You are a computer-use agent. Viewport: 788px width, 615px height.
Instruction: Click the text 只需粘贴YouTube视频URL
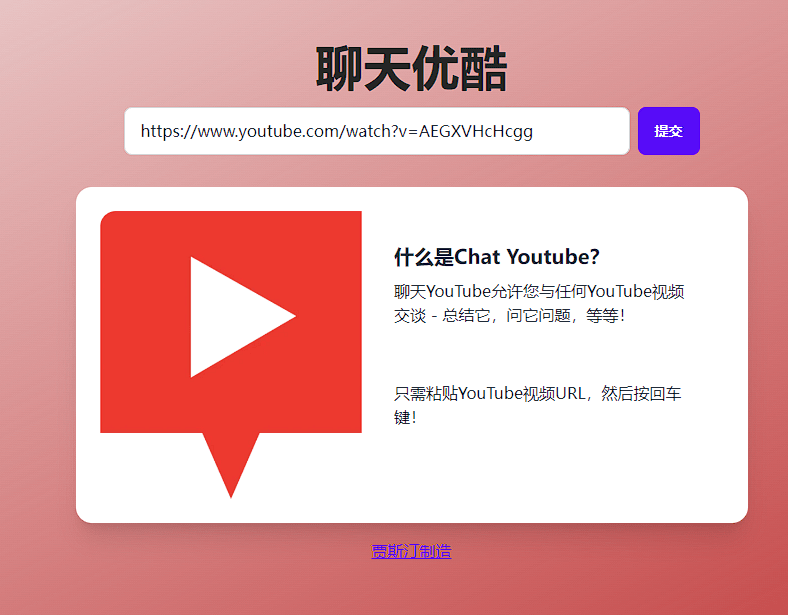click(x=489, y=393)
